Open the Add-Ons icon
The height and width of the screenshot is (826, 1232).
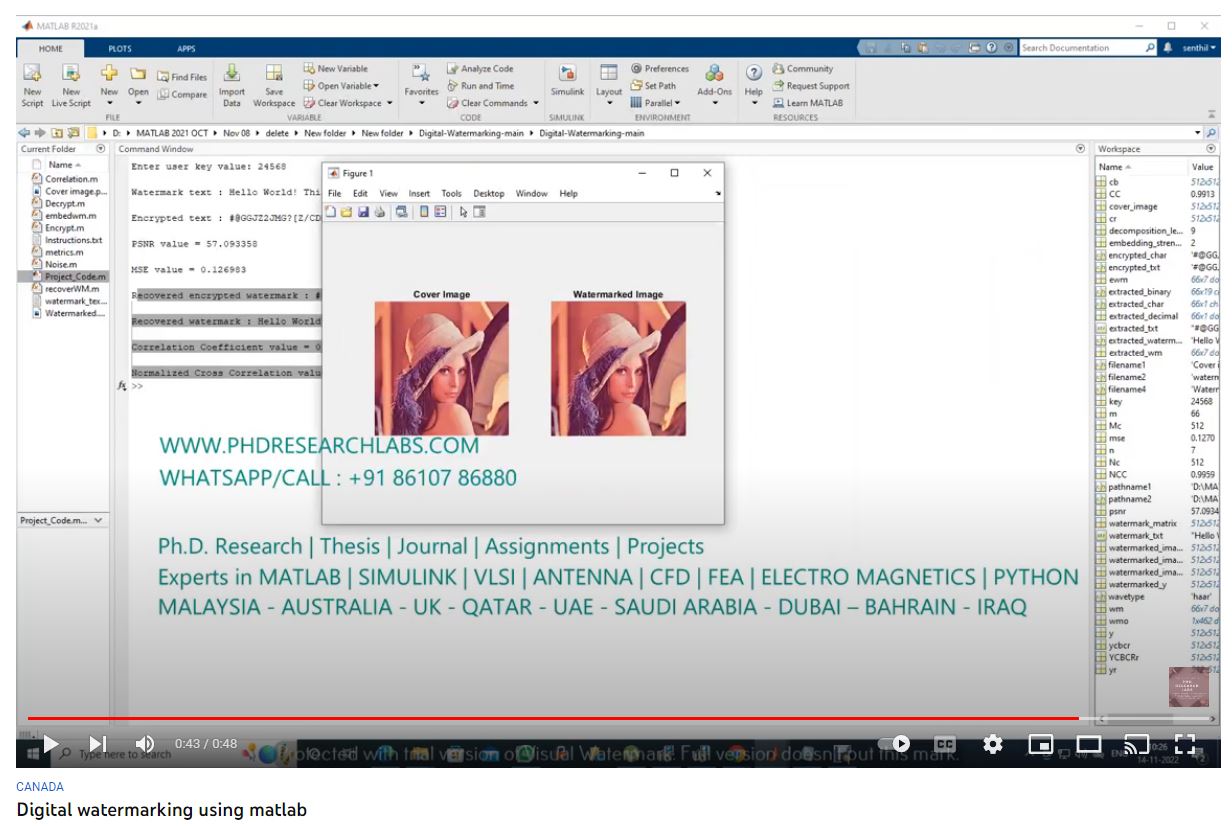tap(714, 75)
